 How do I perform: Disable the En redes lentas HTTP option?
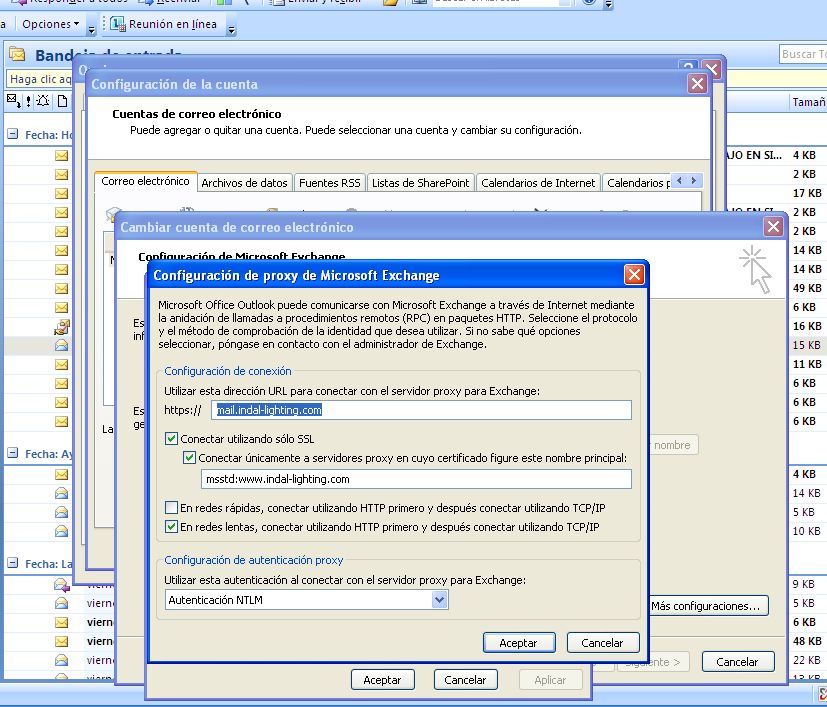pos(172,527)
